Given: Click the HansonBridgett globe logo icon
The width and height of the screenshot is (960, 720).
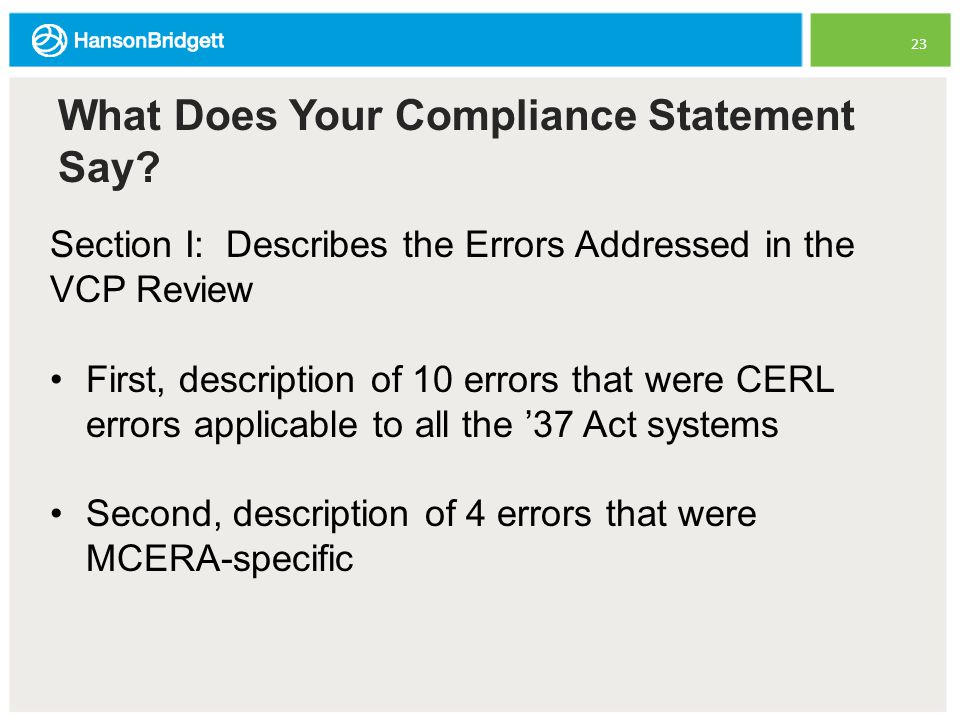Looking at the screenshot, I should click(x=49, y=40).
